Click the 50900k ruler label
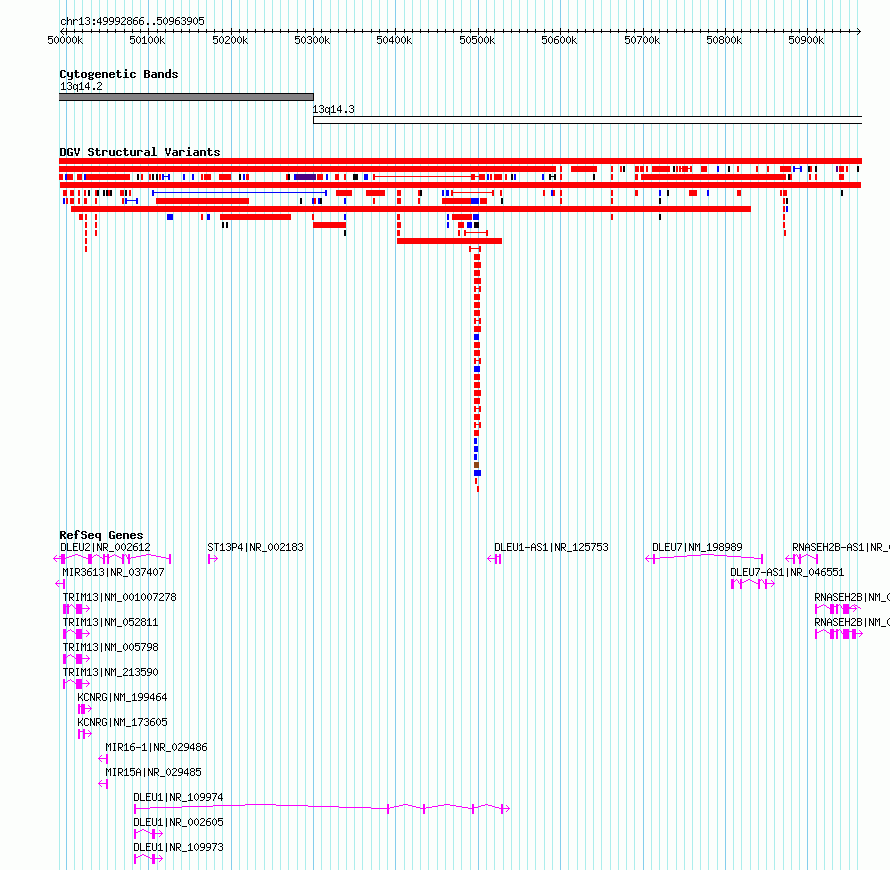This screenshot has height=870, width=890. 806,40
